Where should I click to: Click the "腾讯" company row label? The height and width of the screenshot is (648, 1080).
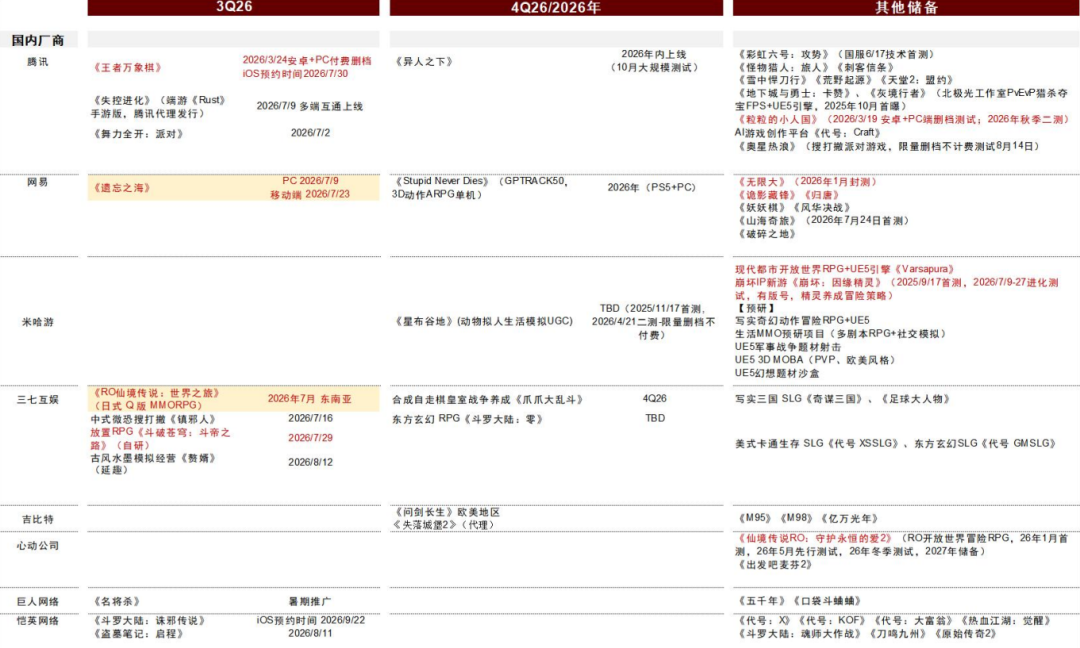click(37, 62)
